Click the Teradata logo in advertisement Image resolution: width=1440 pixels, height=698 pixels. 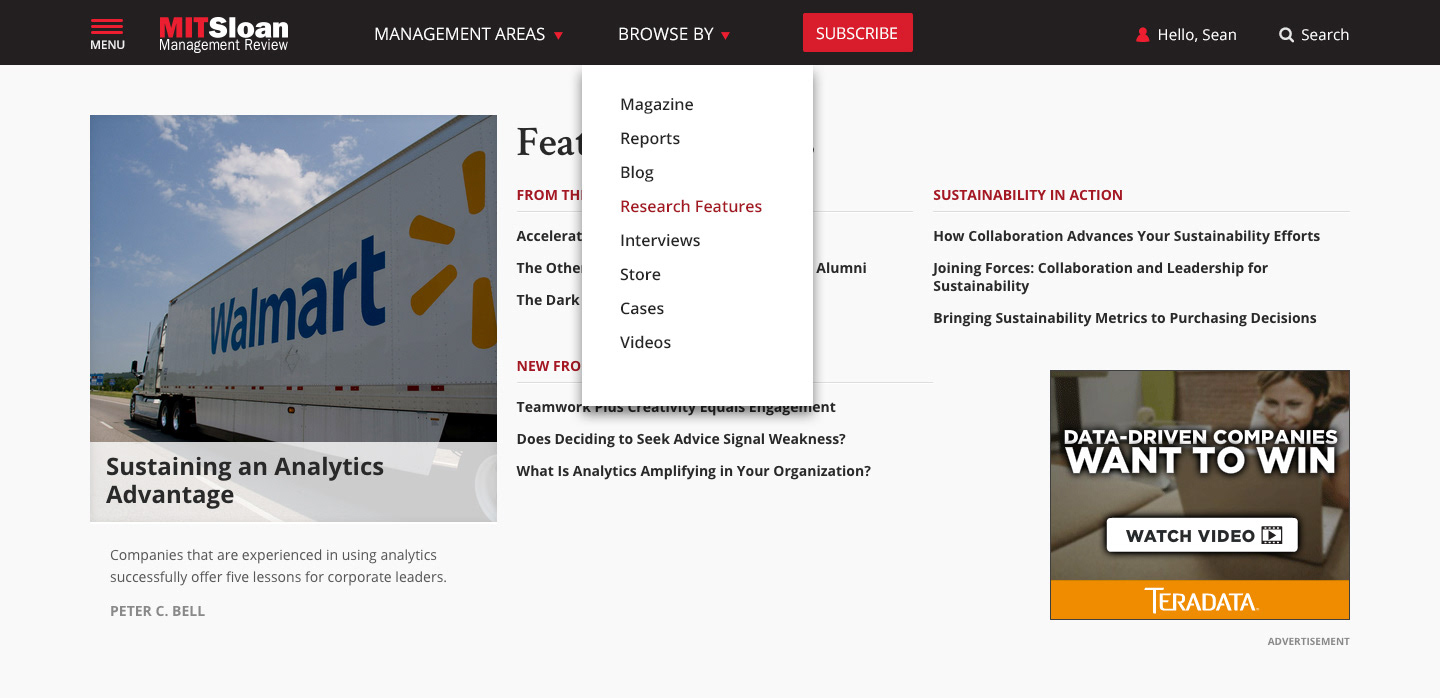coord(1201,600)
